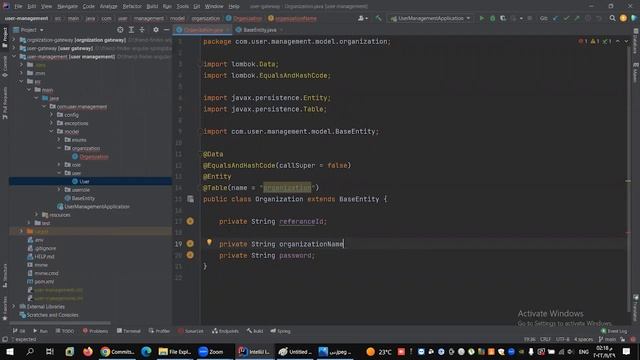
Task: Push commits with Git arrow icon
Action: [577, 18]
